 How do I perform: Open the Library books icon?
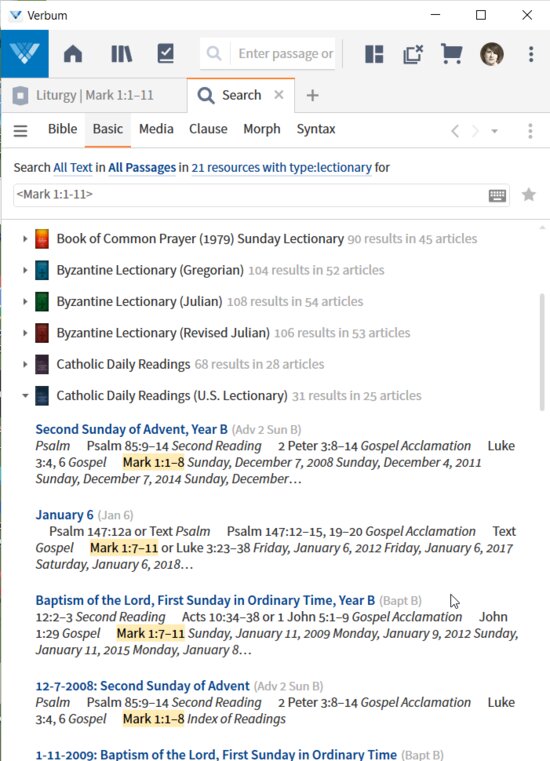click(121, 53)
